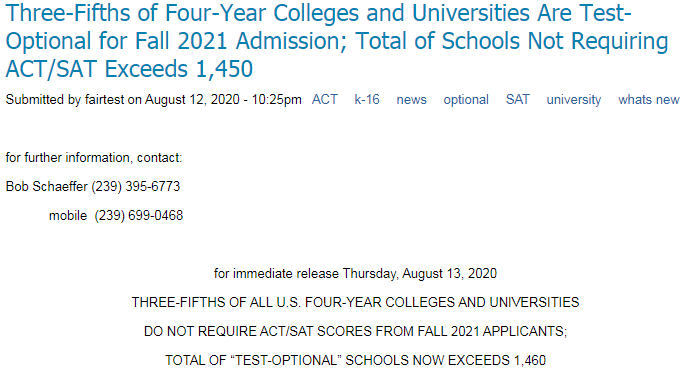Click the 'for further information, contact:' line

pyautogui.click(x=94, y=157)
